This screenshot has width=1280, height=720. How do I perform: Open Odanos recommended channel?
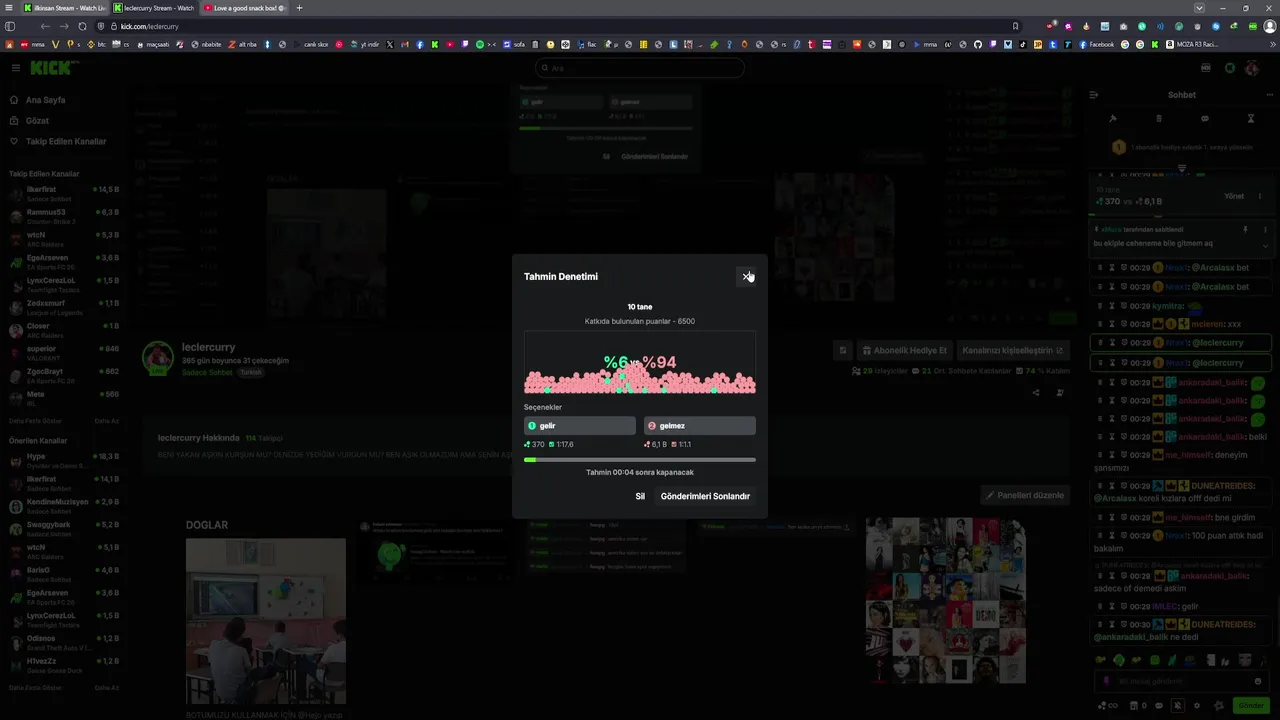tap(63, 642)
